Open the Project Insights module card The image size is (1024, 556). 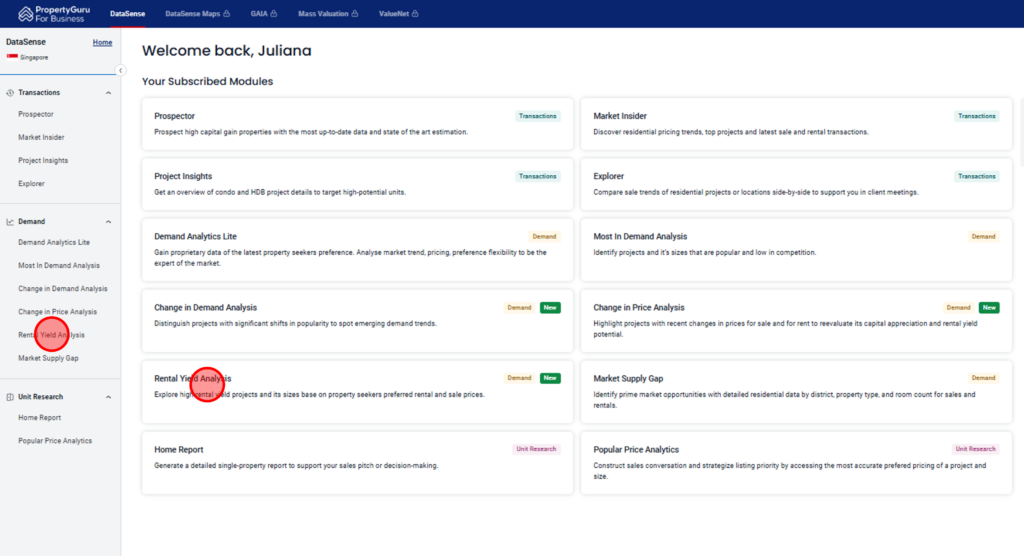click(x=357, y=184)
